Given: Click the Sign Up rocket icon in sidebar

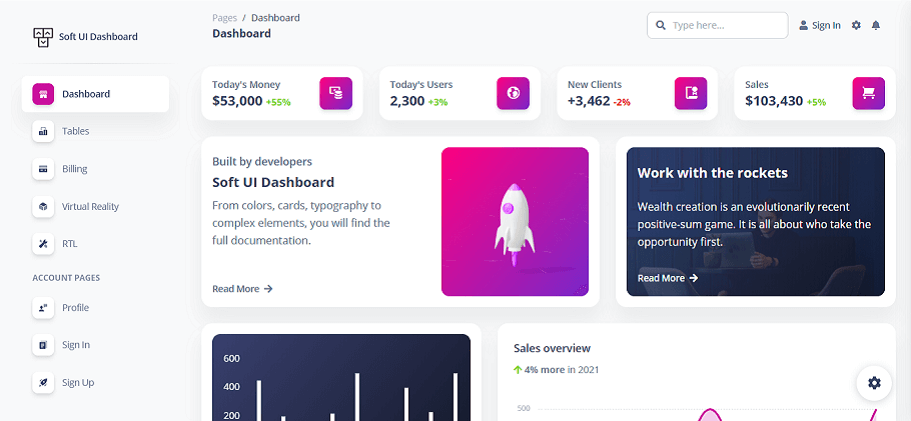Looking at the screenshot, I should pos(43,383).
